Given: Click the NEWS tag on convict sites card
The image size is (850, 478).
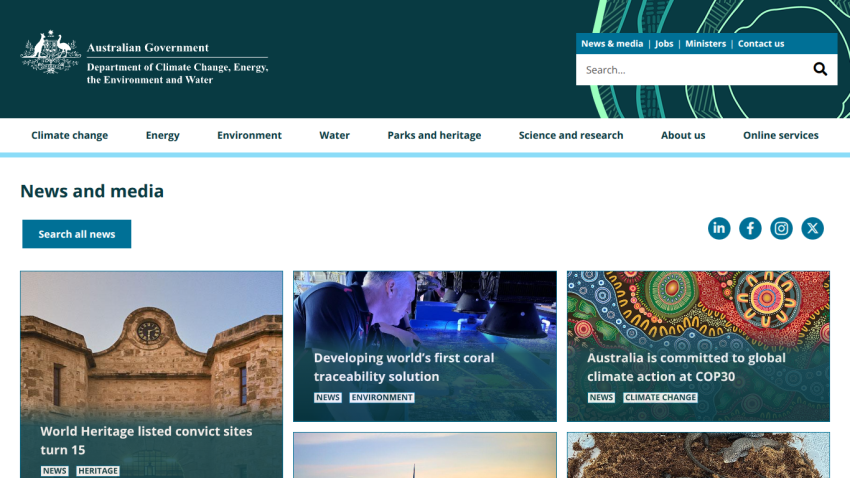Looking at the screenshot, I should [55, 471].
